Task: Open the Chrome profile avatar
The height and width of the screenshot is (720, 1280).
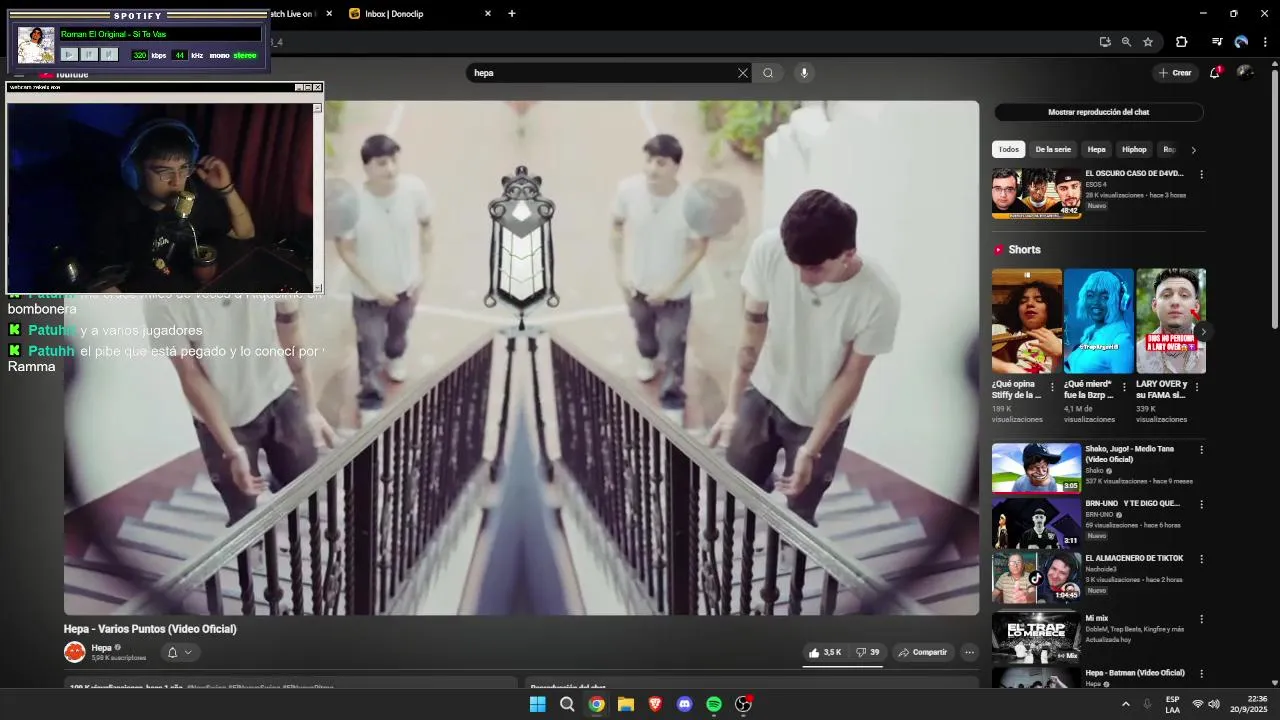Action: 1241,42
